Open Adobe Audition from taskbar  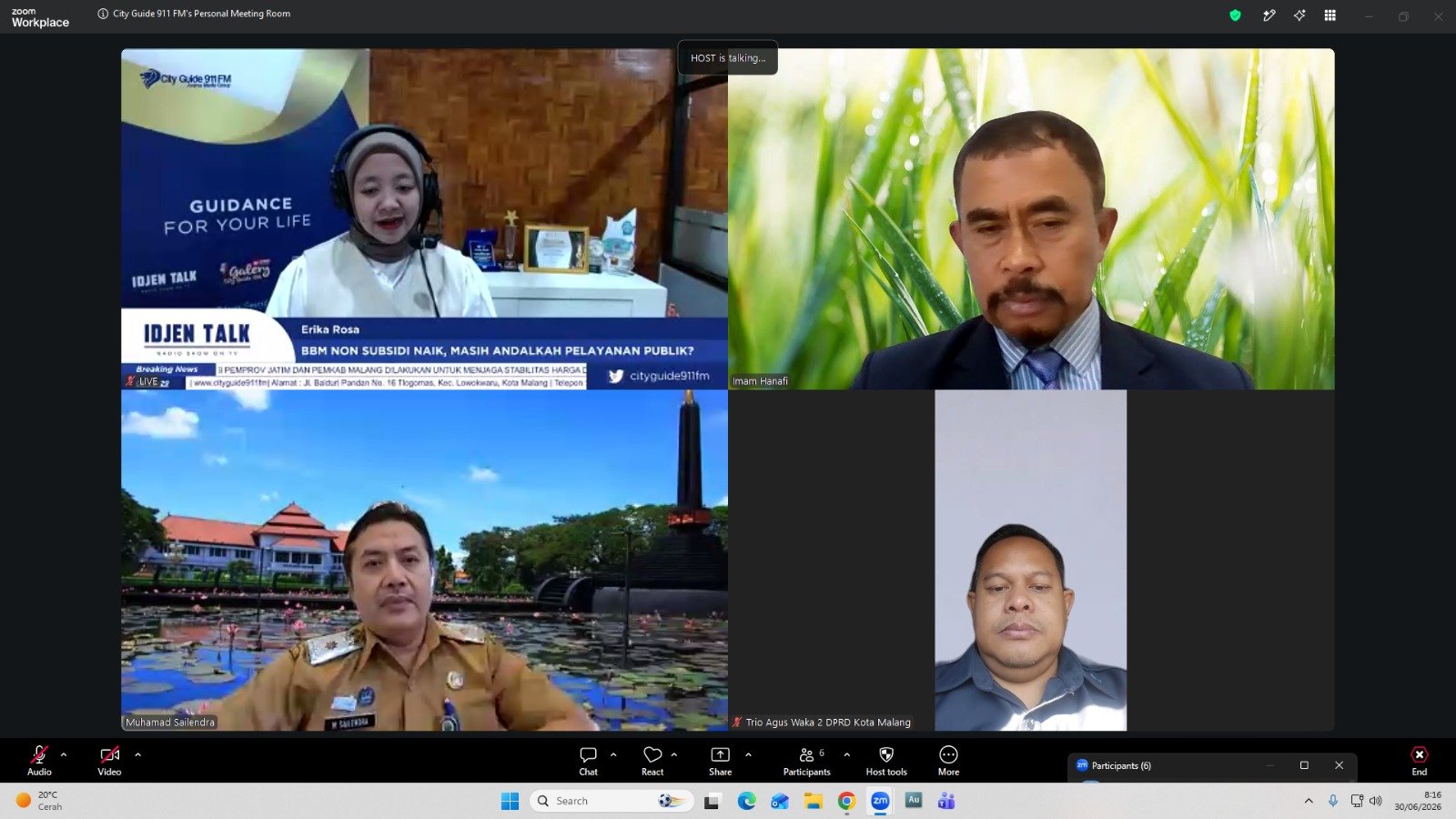pos(914,801)
